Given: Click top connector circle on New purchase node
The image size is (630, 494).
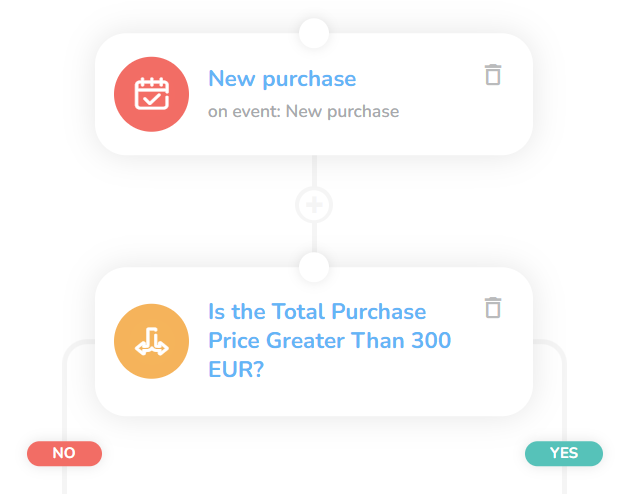Looking at the screenshot, I should (314, 33).
